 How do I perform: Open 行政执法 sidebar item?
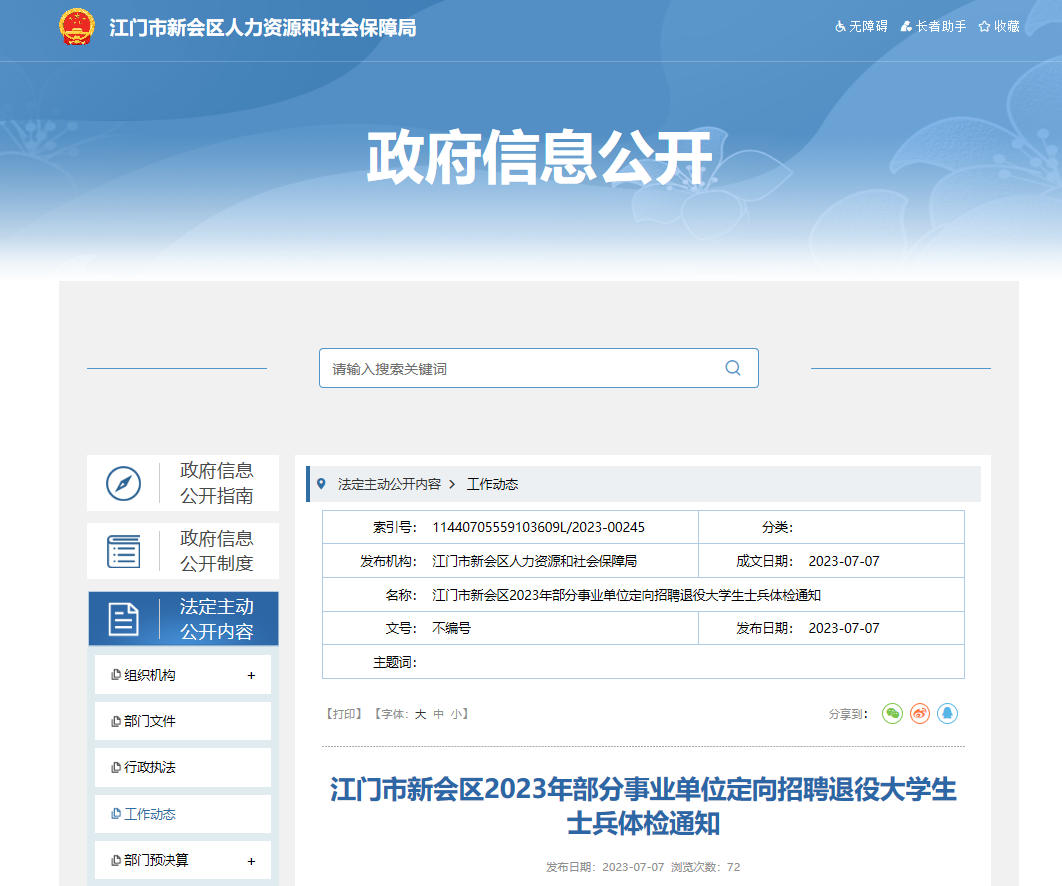pyautogui.click(x=150, y=767)
